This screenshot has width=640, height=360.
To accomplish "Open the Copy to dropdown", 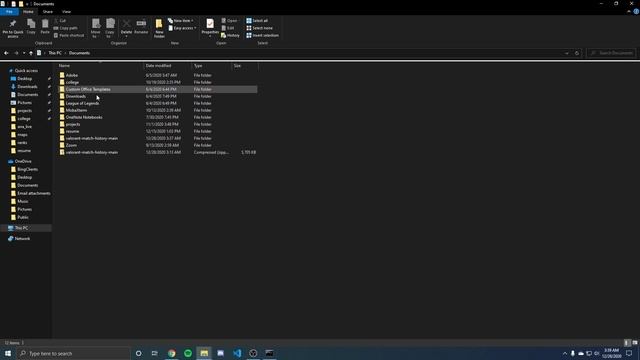I will [110, 28].
